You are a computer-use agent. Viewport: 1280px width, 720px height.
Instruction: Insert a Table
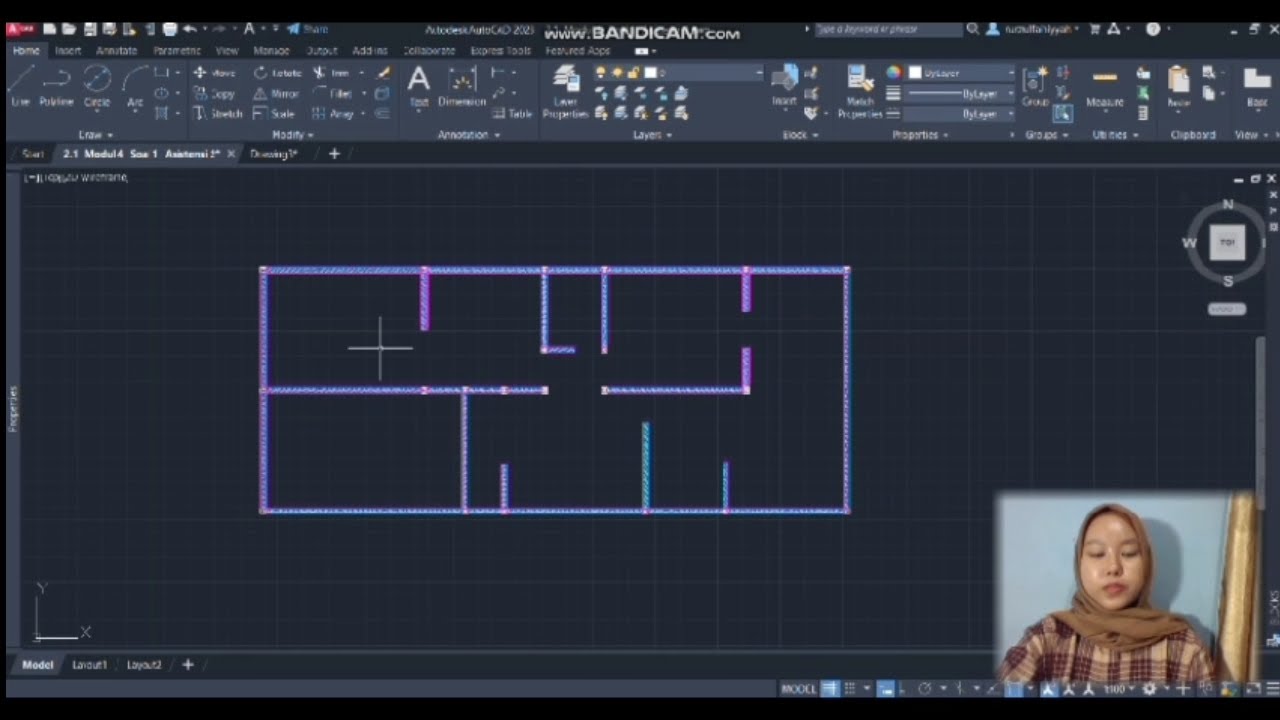512,114
